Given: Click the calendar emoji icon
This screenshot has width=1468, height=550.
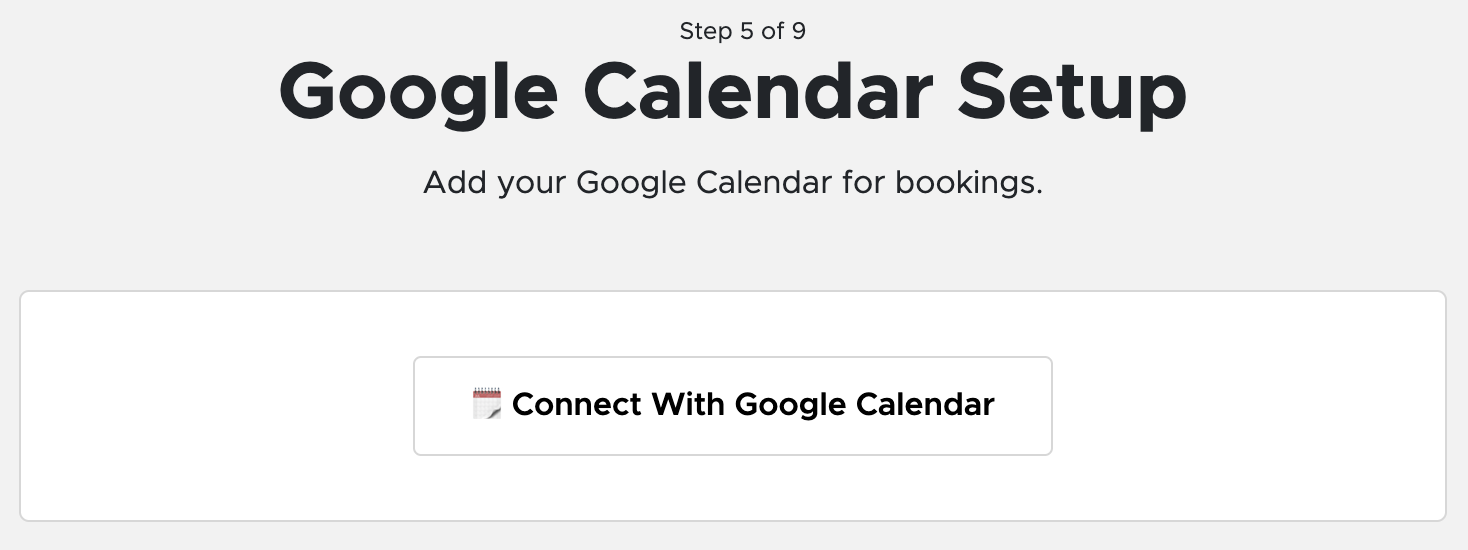Looking at the screenshot, I should coord(486,405).
